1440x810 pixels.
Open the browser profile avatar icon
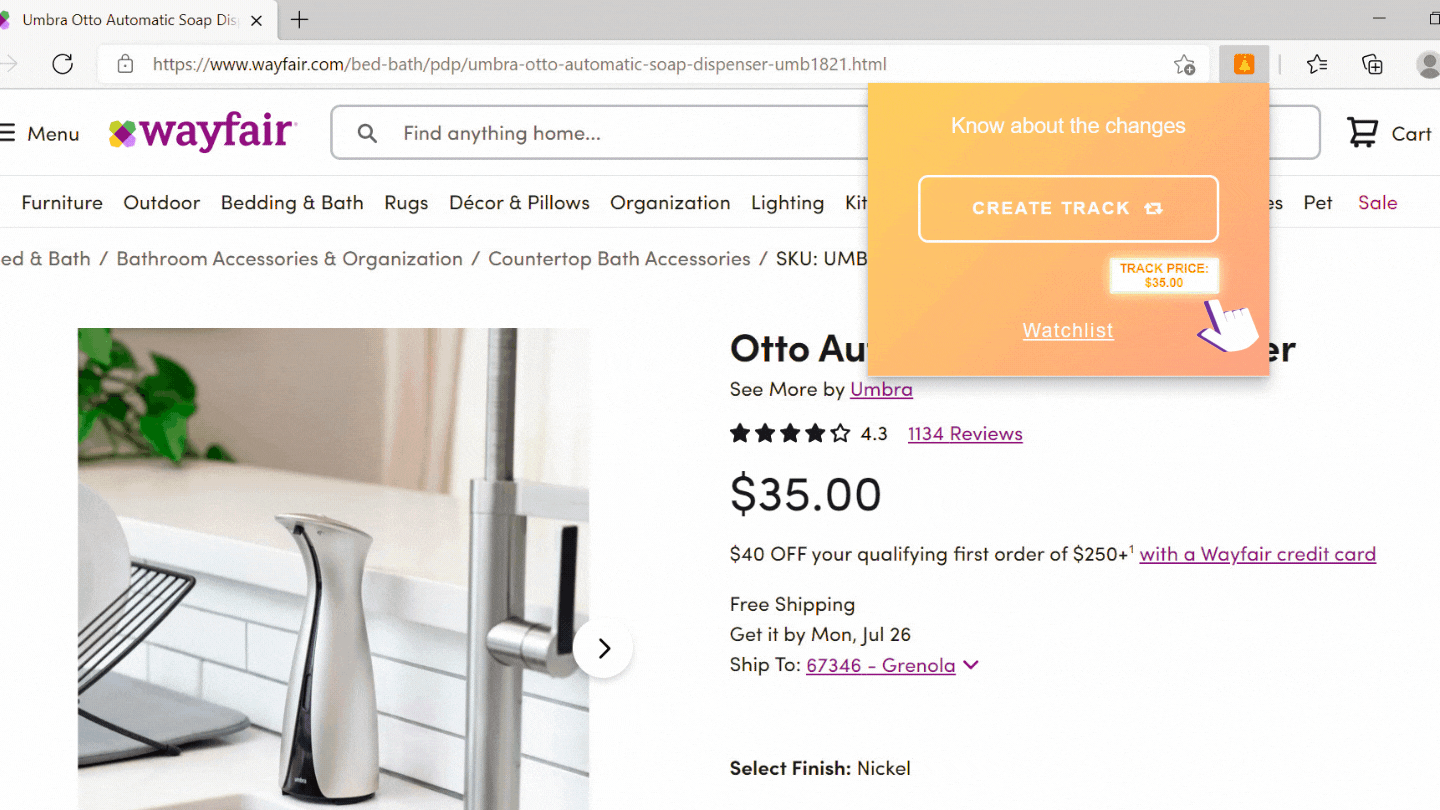tap(1428, 65)
